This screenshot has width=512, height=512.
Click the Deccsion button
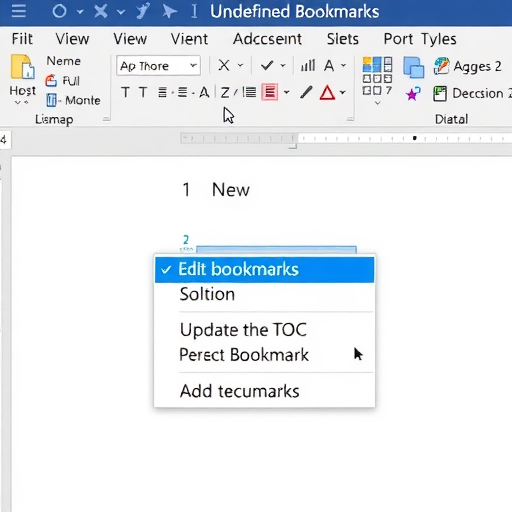(x=472, y=93)
